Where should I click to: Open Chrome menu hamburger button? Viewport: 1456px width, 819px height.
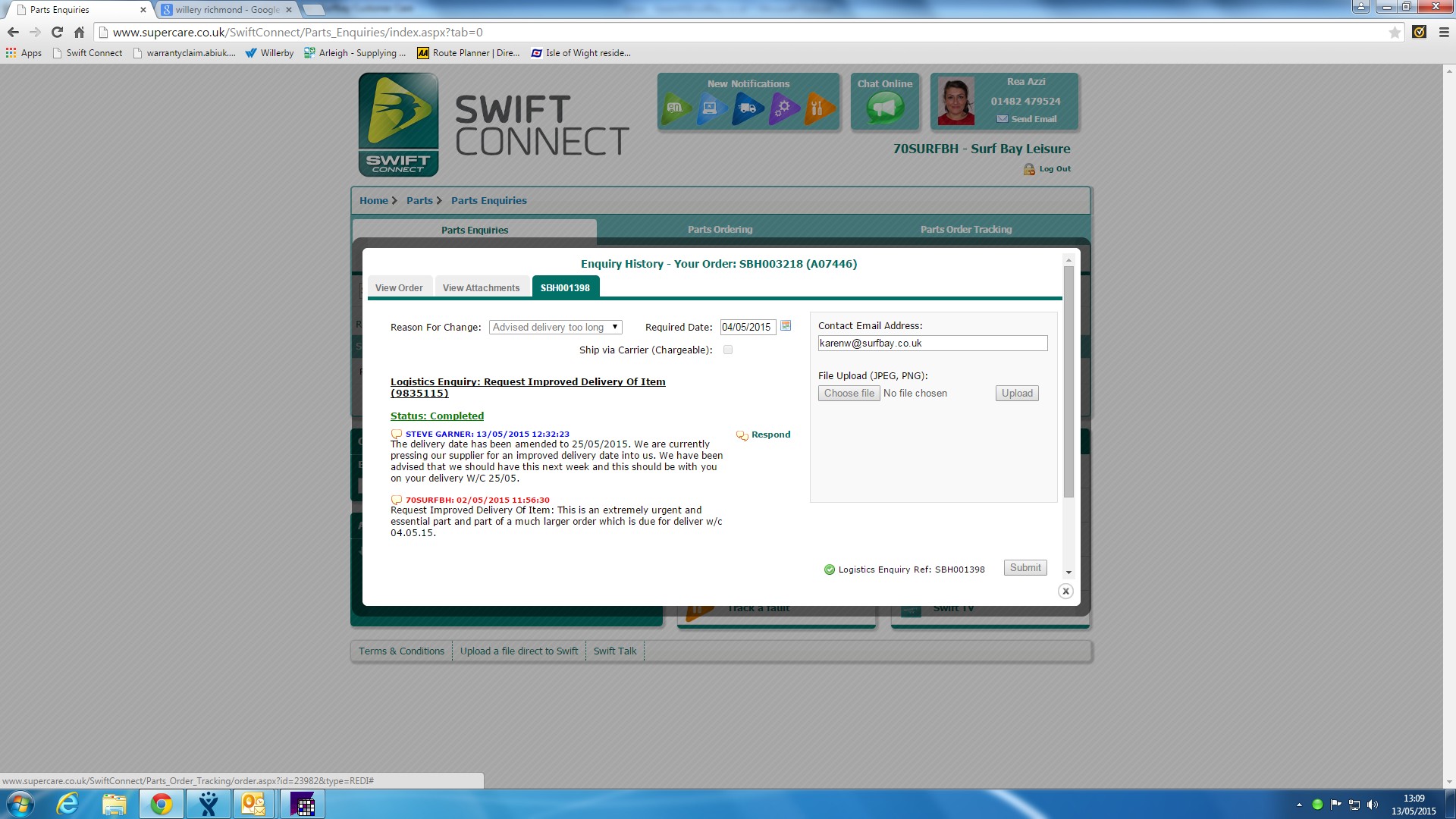coord(1444,32)
